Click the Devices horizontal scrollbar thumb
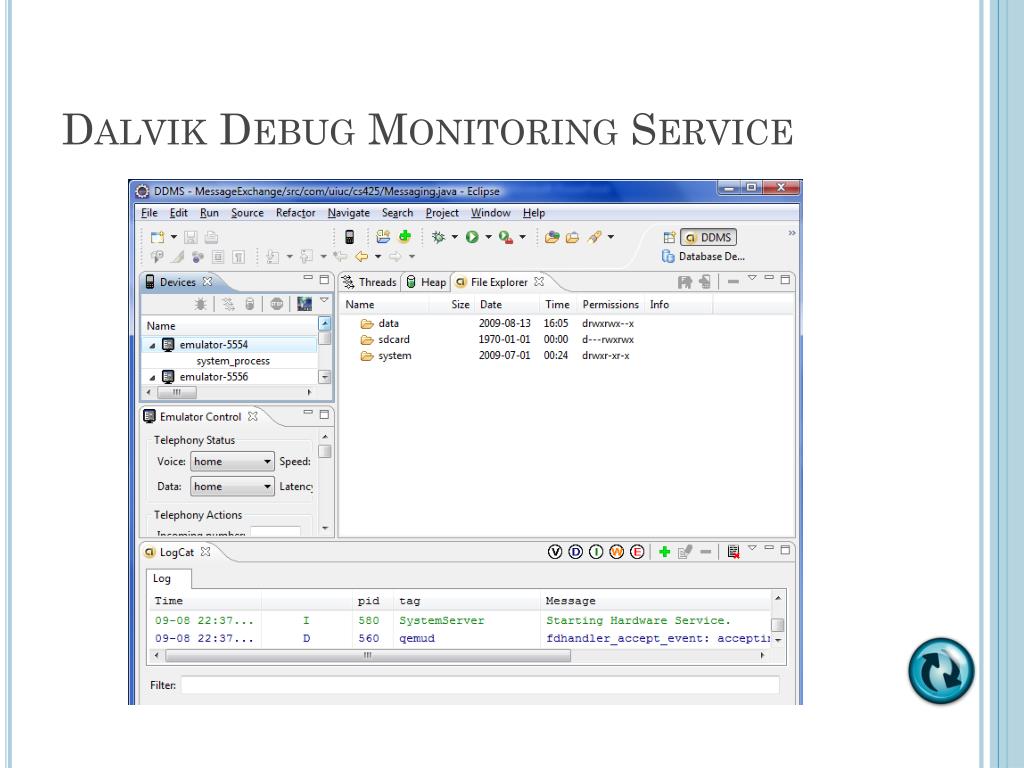 177,392
